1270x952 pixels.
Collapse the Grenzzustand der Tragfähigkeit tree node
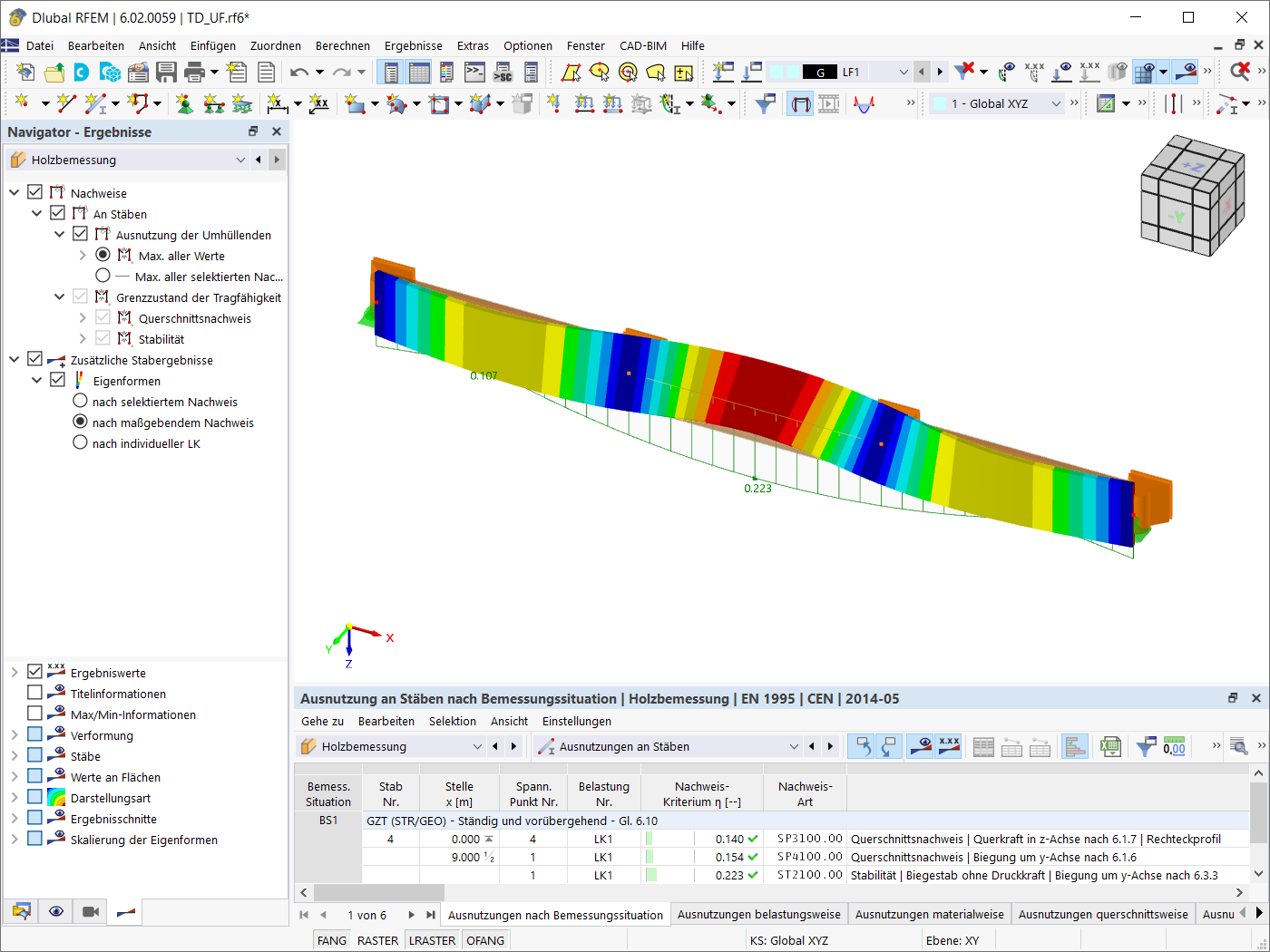(x=60, y=296)
